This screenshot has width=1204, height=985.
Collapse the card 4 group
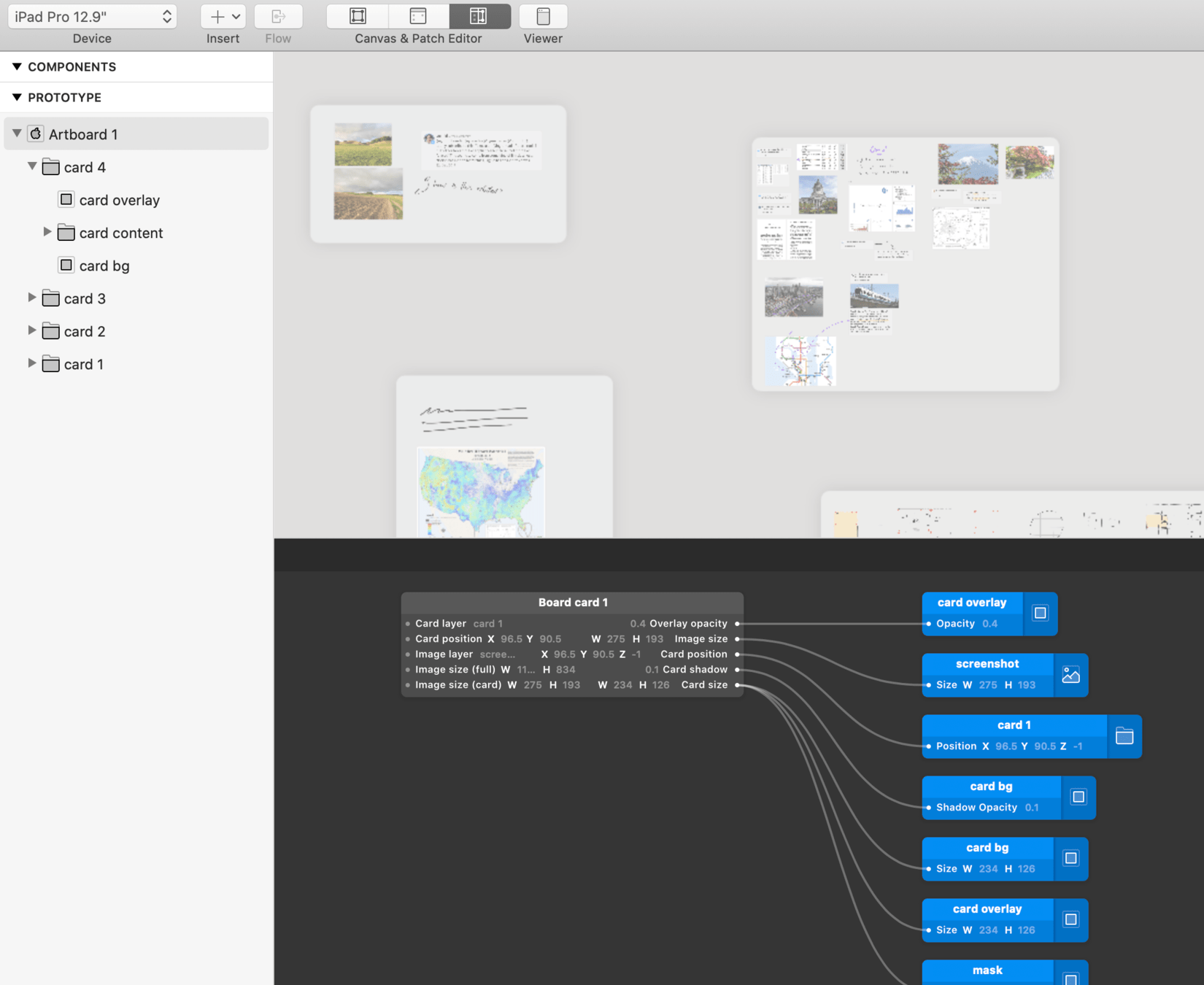[x=32, y=166]
